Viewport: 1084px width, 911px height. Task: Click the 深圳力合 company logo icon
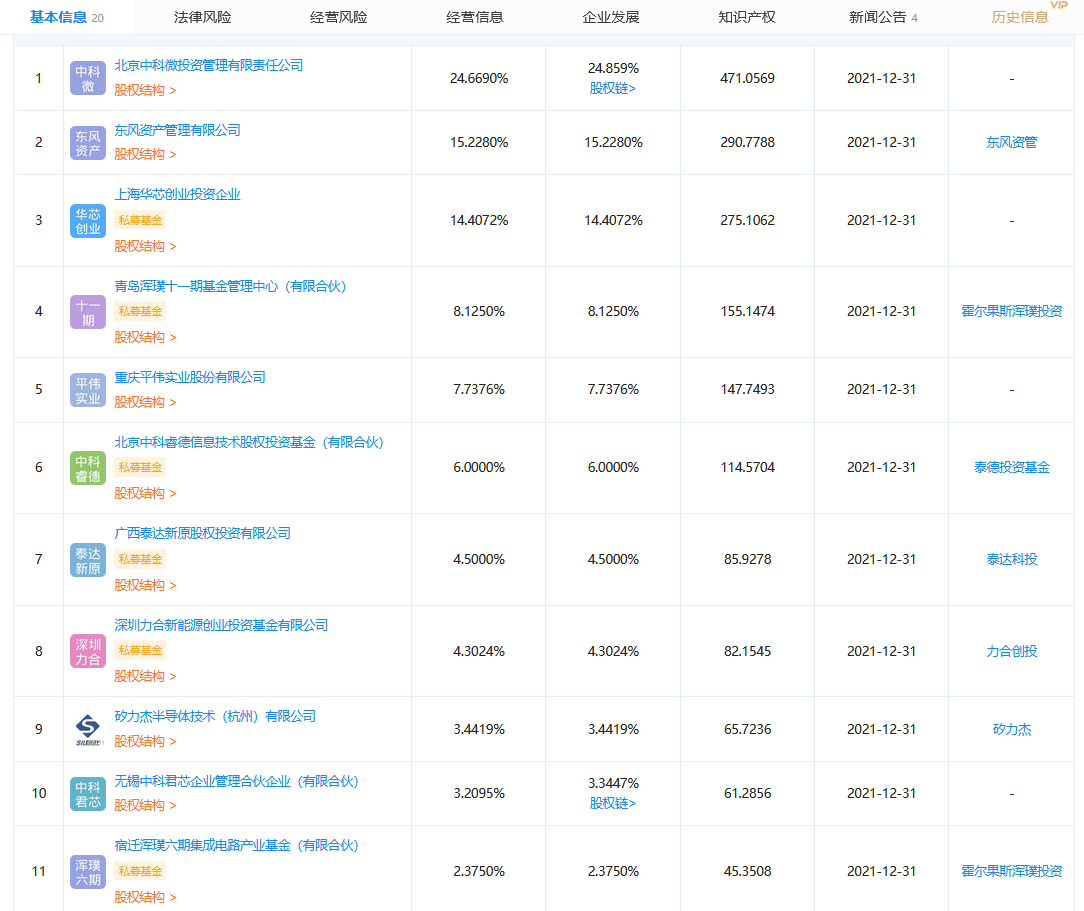[x=88, y=651]
